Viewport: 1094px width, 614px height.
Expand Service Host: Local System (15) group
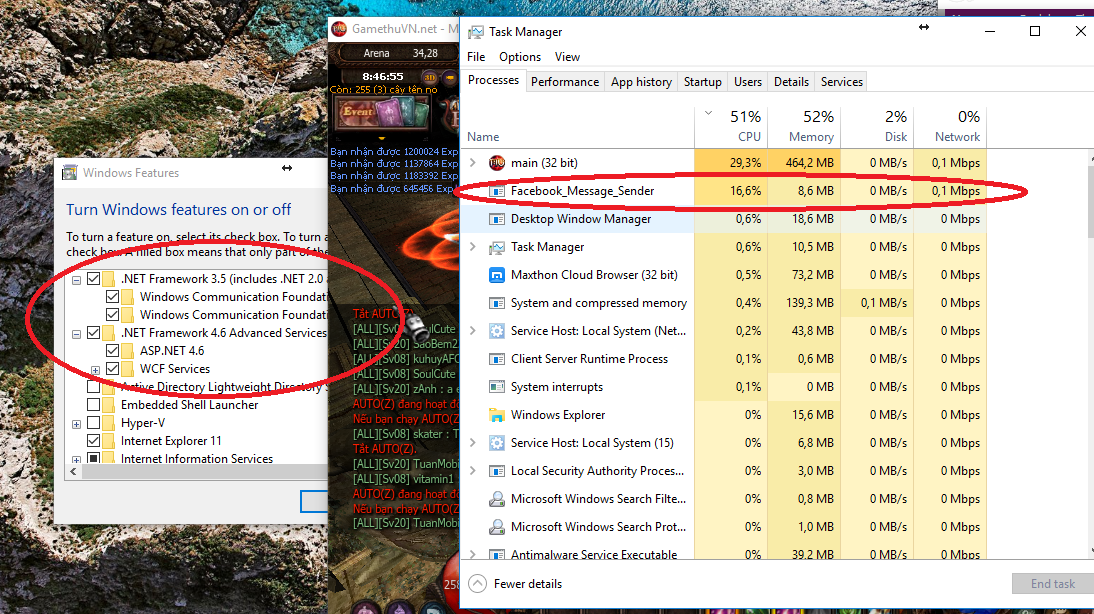click(x=472, y=443)
